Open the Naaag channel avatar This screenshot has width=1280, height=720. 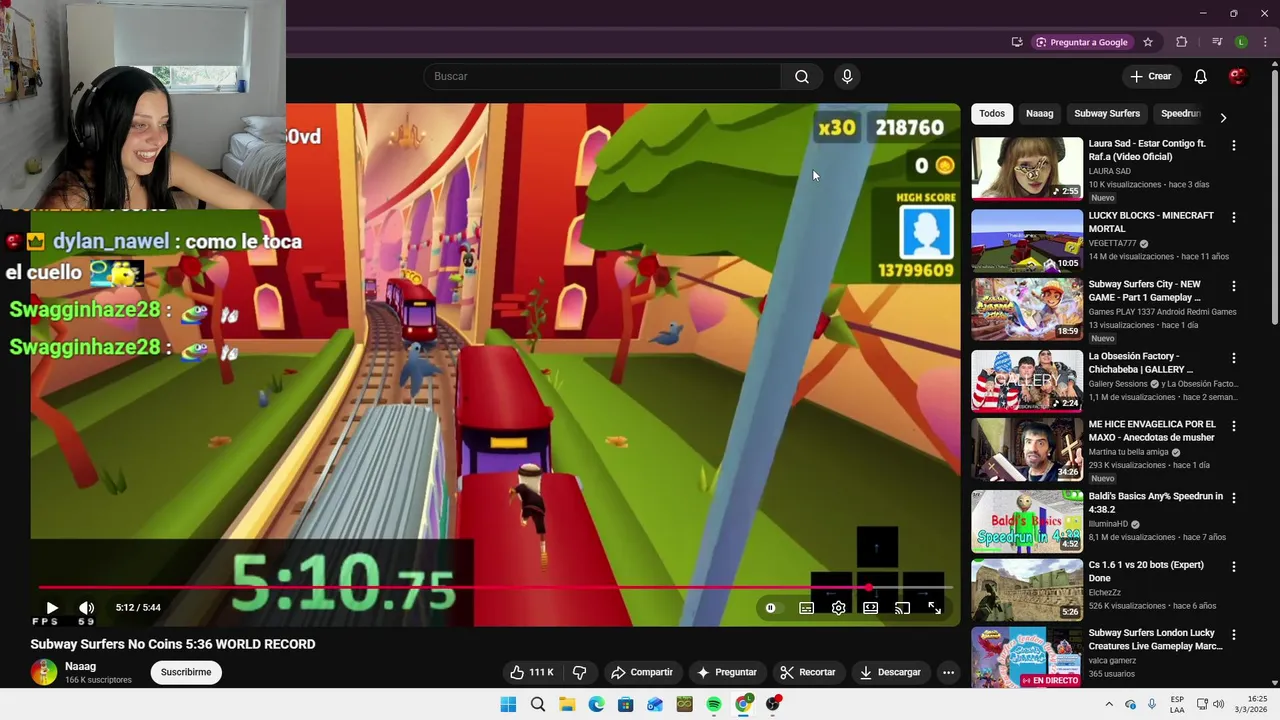(44, 672)
